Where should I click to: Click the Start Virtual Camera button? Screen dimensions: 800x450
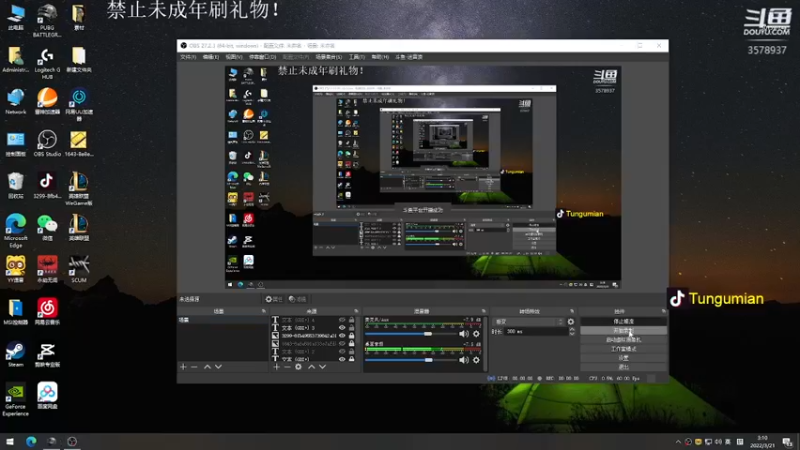click(x=623, y=340)
